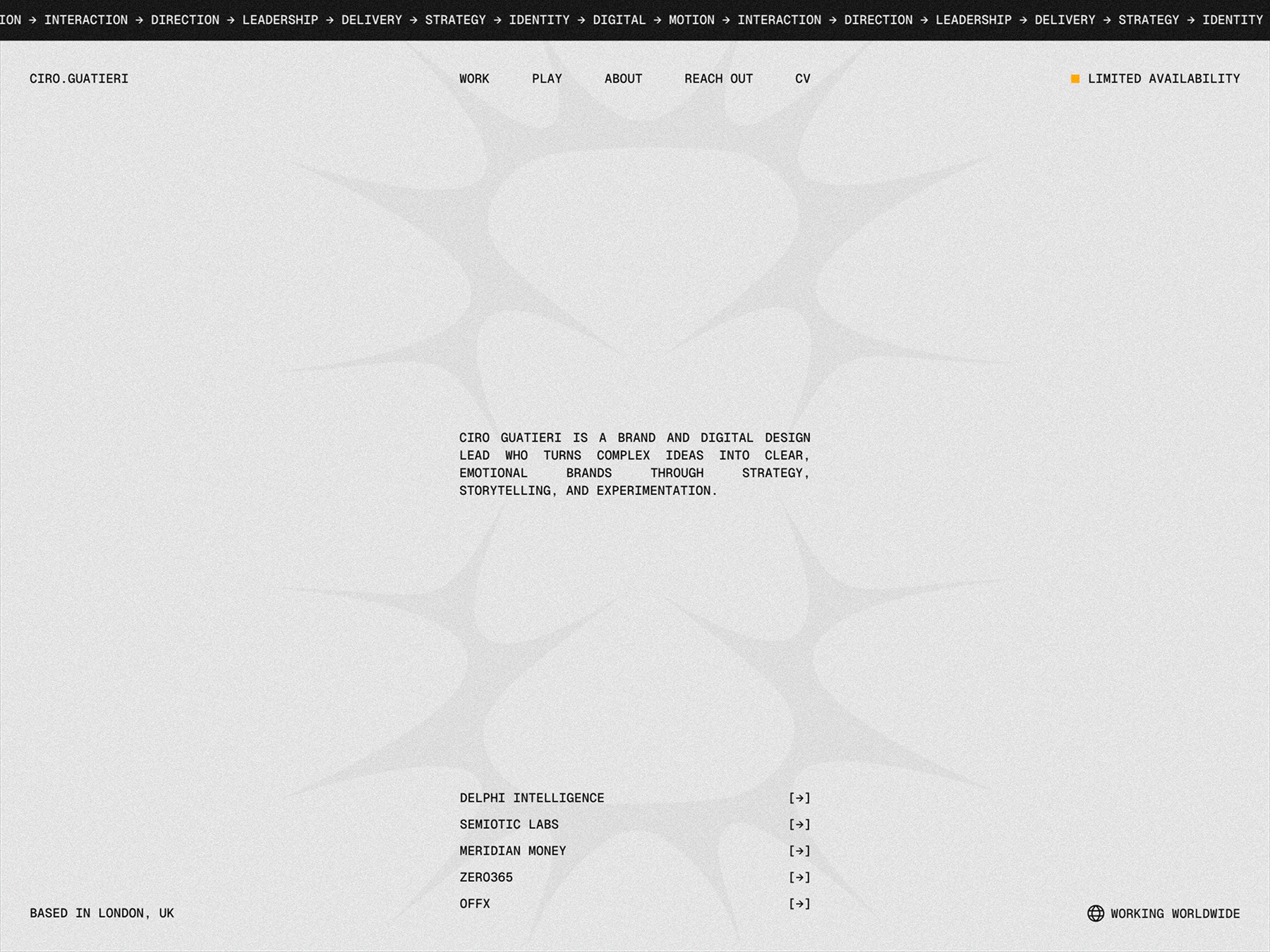Open the Semiotic Labs project
Image resolution: width=1270 pixels, height=952 pixels.
[509, 824]
